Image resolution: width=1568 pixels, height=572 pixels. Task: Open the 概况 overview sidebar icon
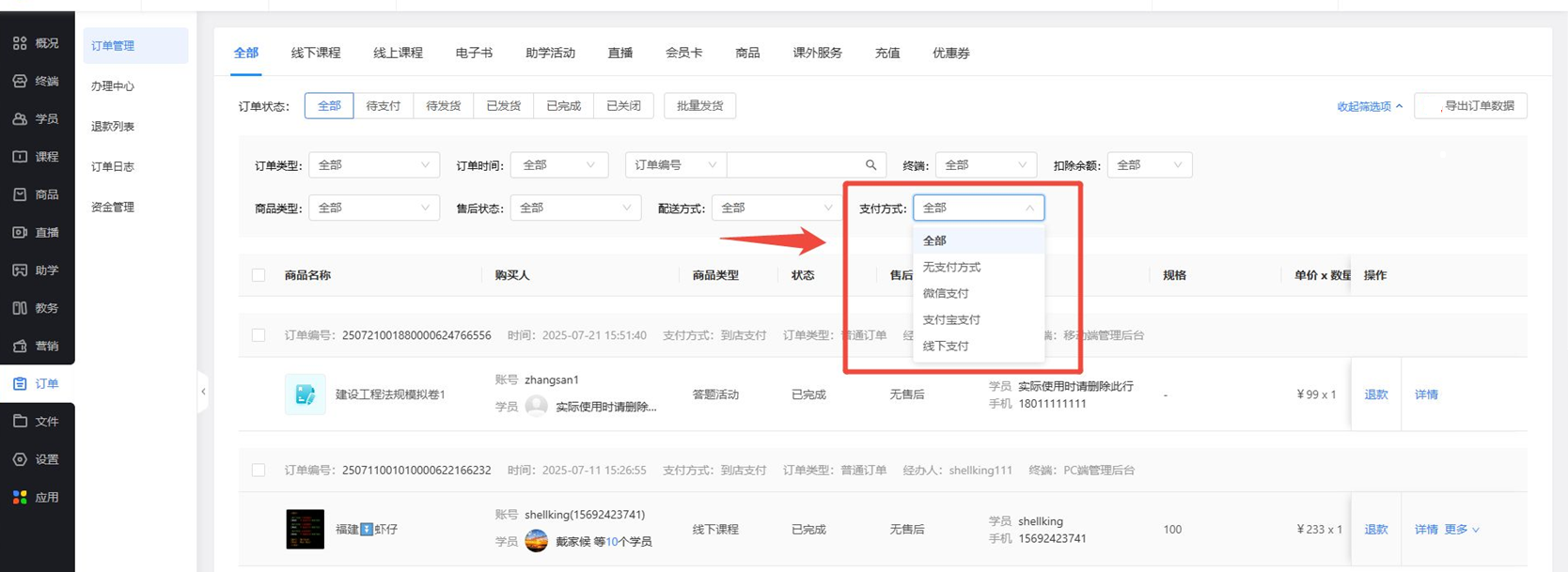point(20,43)
